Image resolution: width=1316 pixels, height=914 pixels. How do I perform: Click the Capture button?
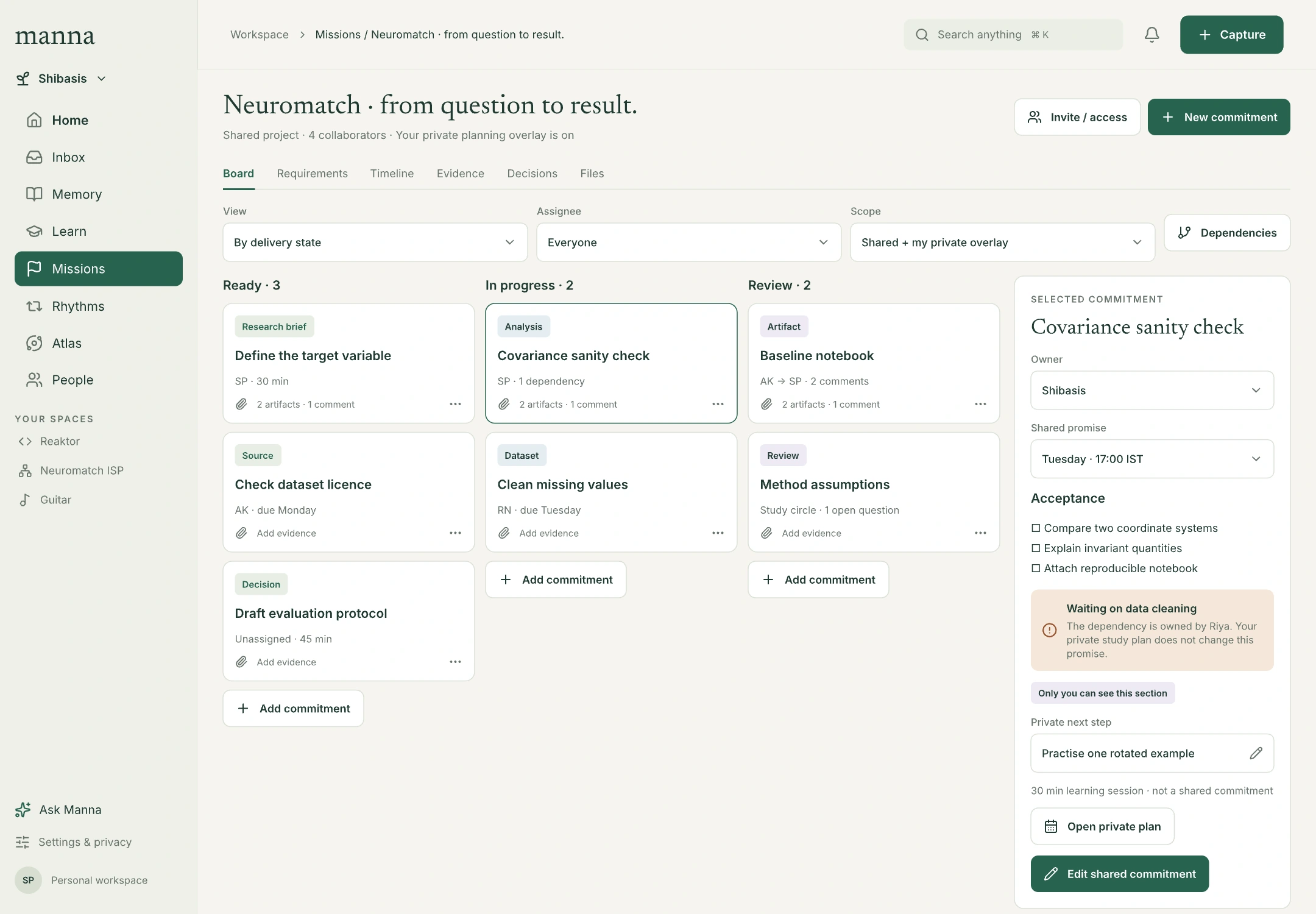[1231, 35]
